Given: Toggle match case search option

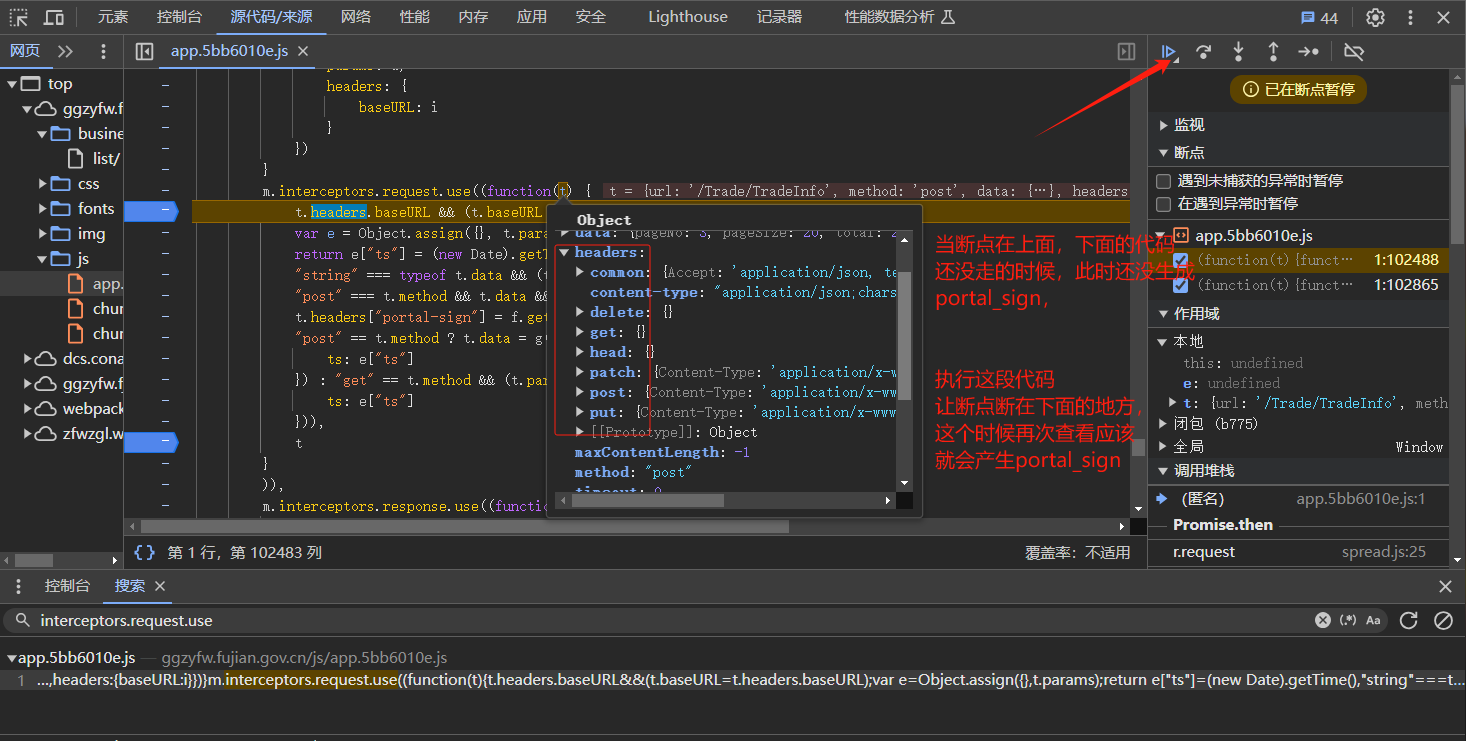Looking at the screenshot, I should coord(1373,620).
